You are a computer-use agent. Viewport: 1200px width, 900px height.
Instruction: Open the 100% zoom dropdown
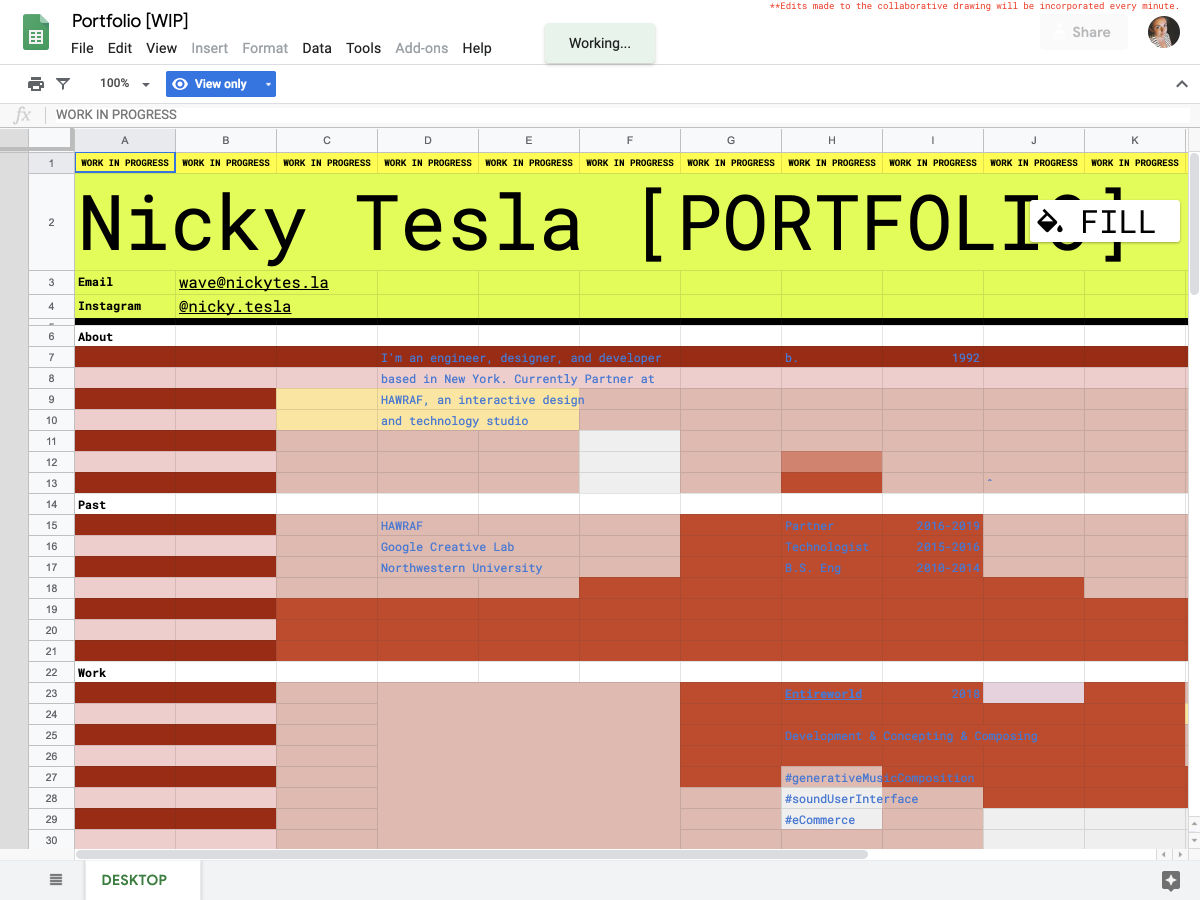[124, 84]
